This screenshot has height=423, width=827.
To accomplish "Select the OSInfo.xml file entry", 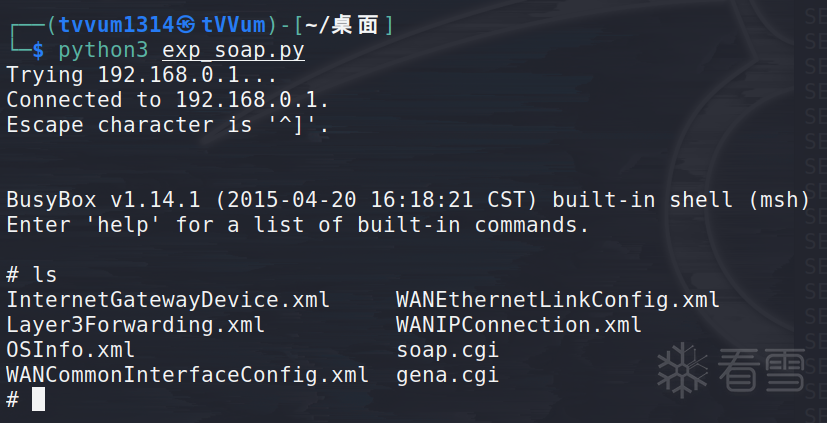I will point(71,350).
